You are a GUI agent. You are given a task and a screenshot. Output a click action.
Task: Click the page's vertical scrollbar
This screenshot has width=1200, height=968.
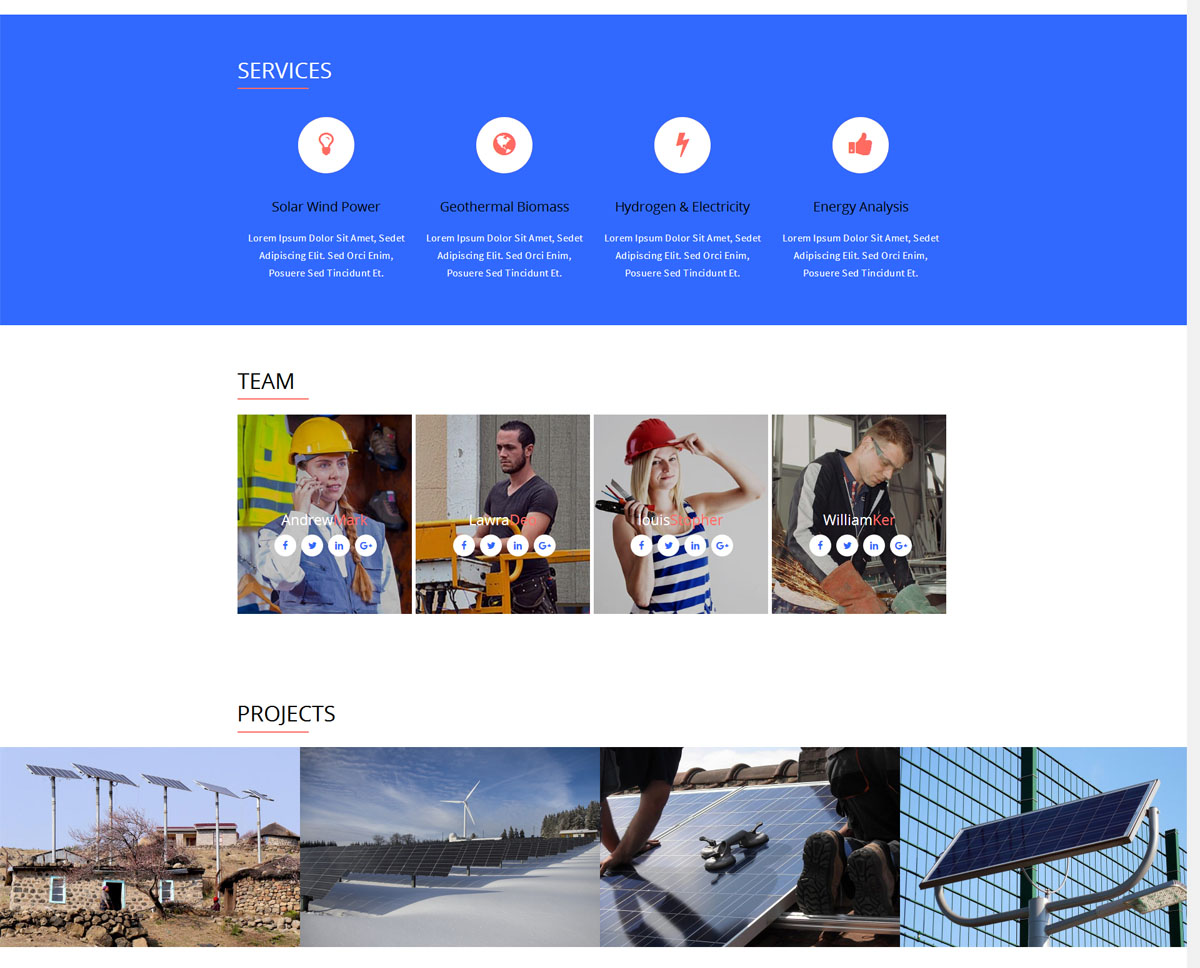tap(1193, 484)
